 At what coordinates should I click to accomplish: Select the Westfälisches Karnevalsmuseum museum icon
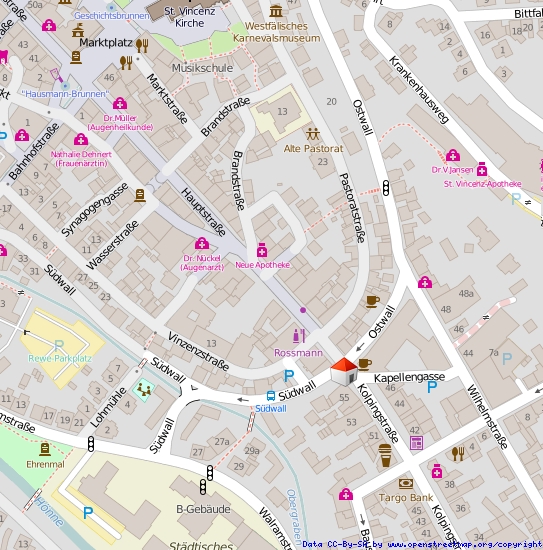[x=276, y=11]
